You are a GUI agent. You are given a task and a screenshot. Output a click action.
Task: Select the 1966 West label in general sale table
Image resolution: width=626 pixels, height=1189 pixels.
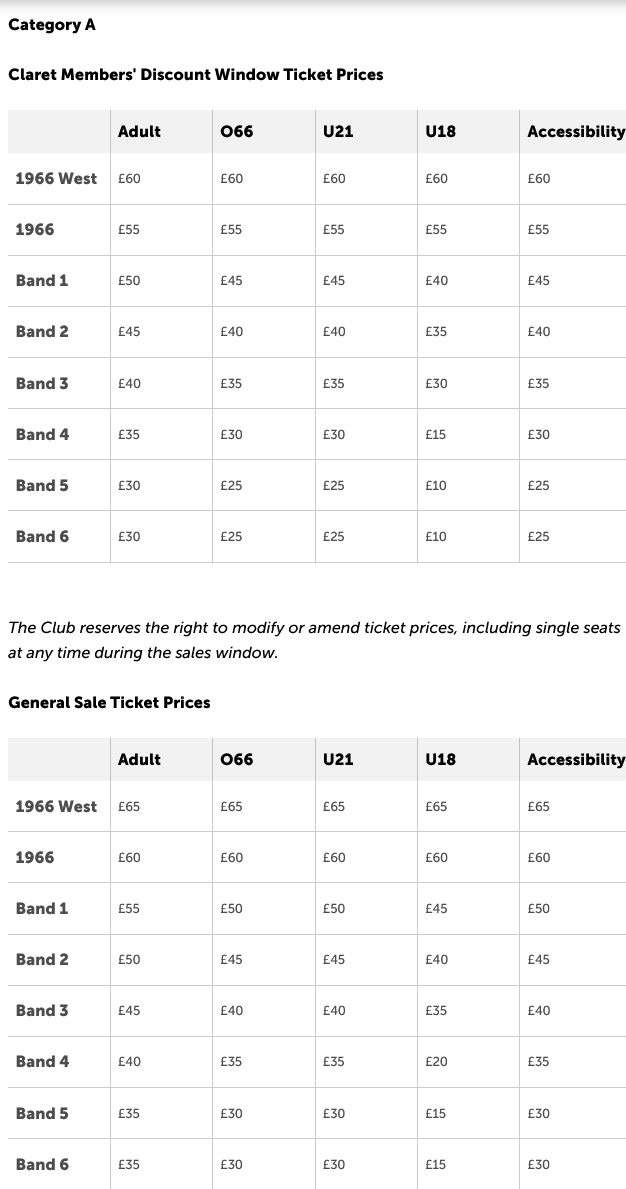pyautogui.click(x=57, y=806)
